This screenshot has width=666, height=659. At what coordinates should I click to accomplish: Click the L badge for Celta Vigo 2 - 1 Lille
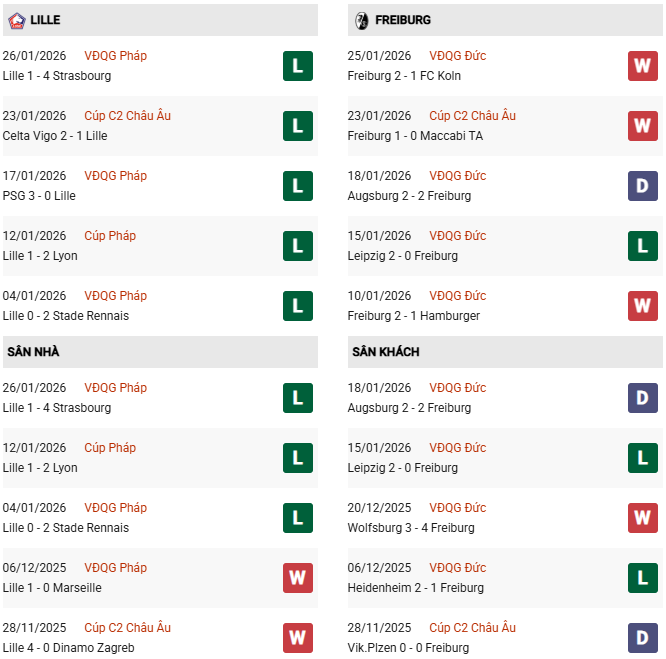[x=297, y=126]
